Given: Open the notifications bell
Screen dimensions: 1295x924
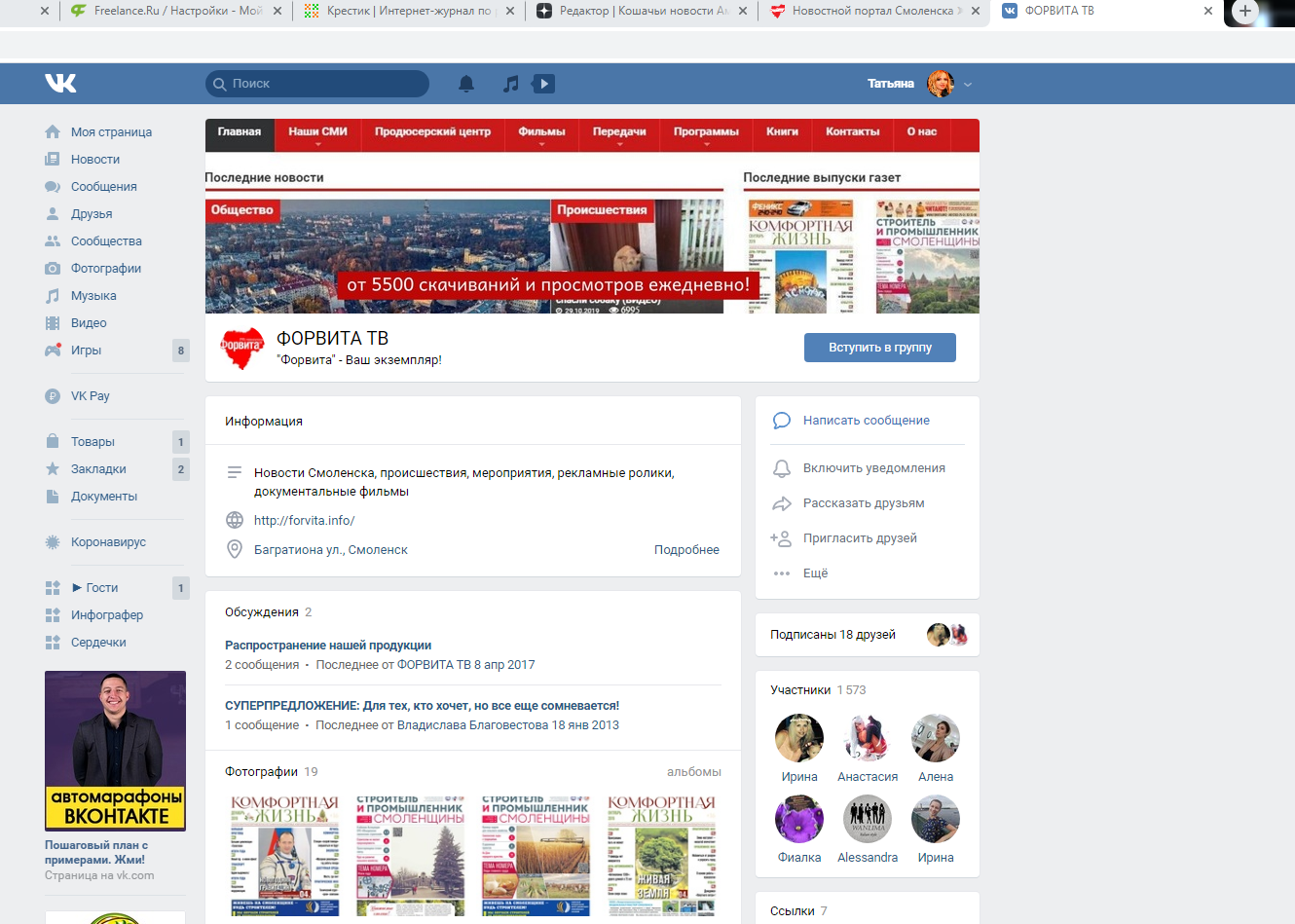Looking at the screenshot, I should [x=466, y=84].
